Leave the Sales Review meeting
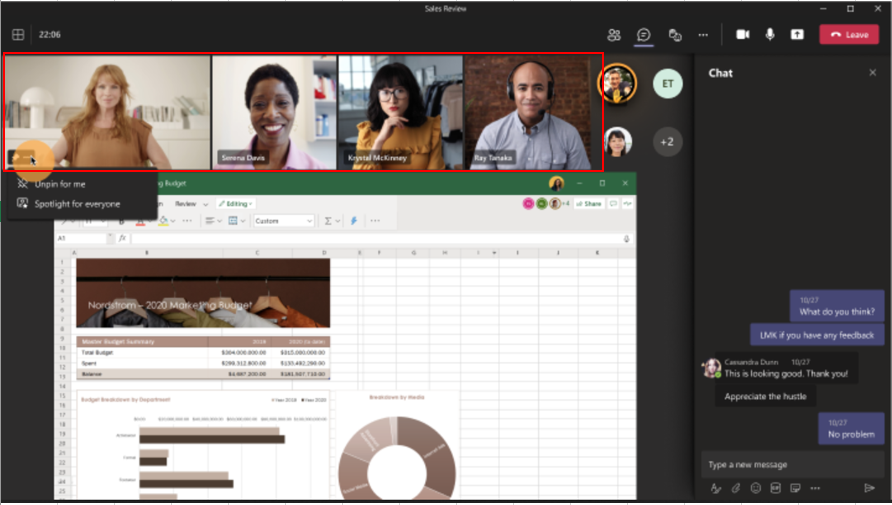The image size is (892, 505). [849, 35]
